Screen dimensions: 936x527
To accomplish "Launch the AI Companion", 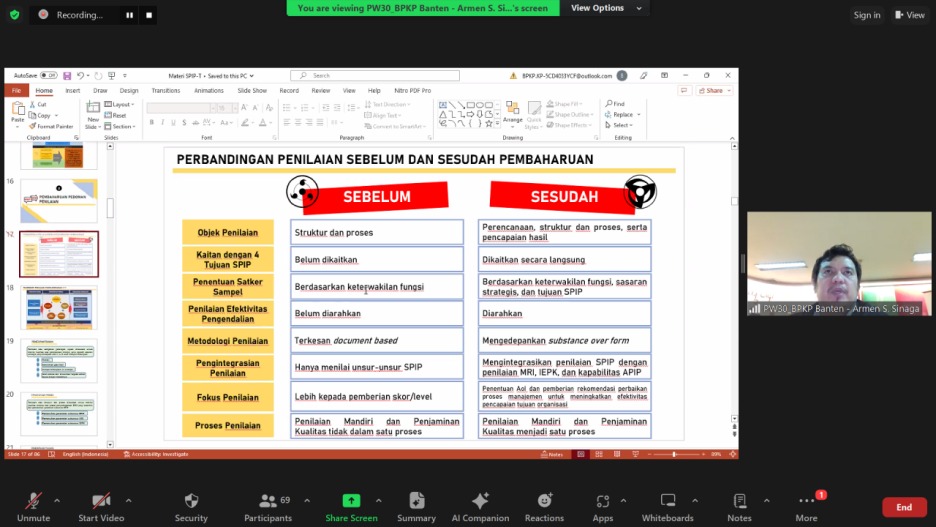I will coord(479,505).
